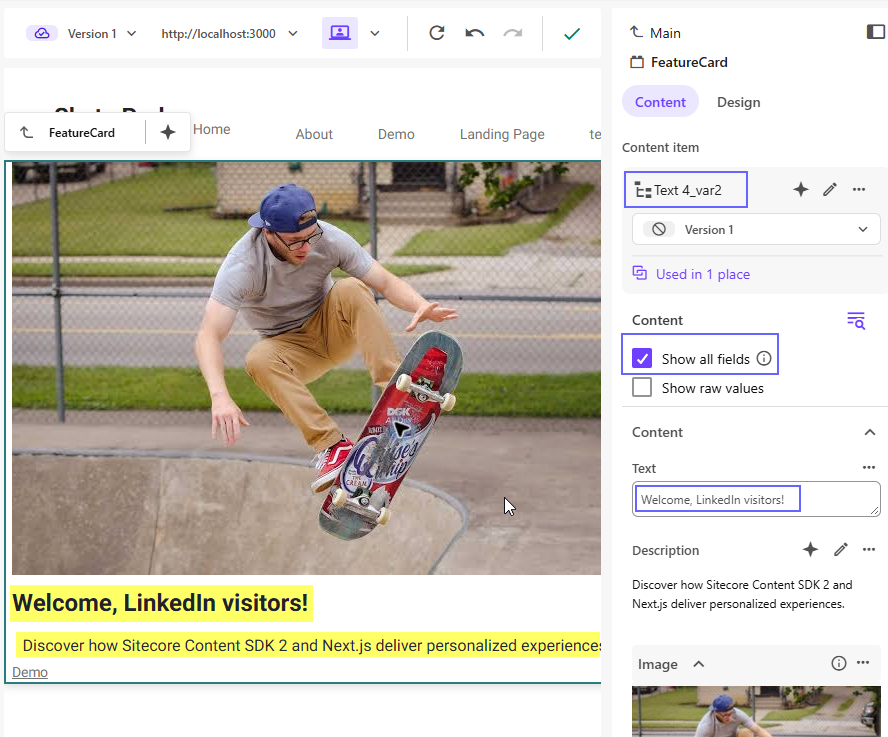The height and width of the screenshot is (737, 888).
Task: Click the skateboarder hero image on canvas
Action: coord(306,368)
